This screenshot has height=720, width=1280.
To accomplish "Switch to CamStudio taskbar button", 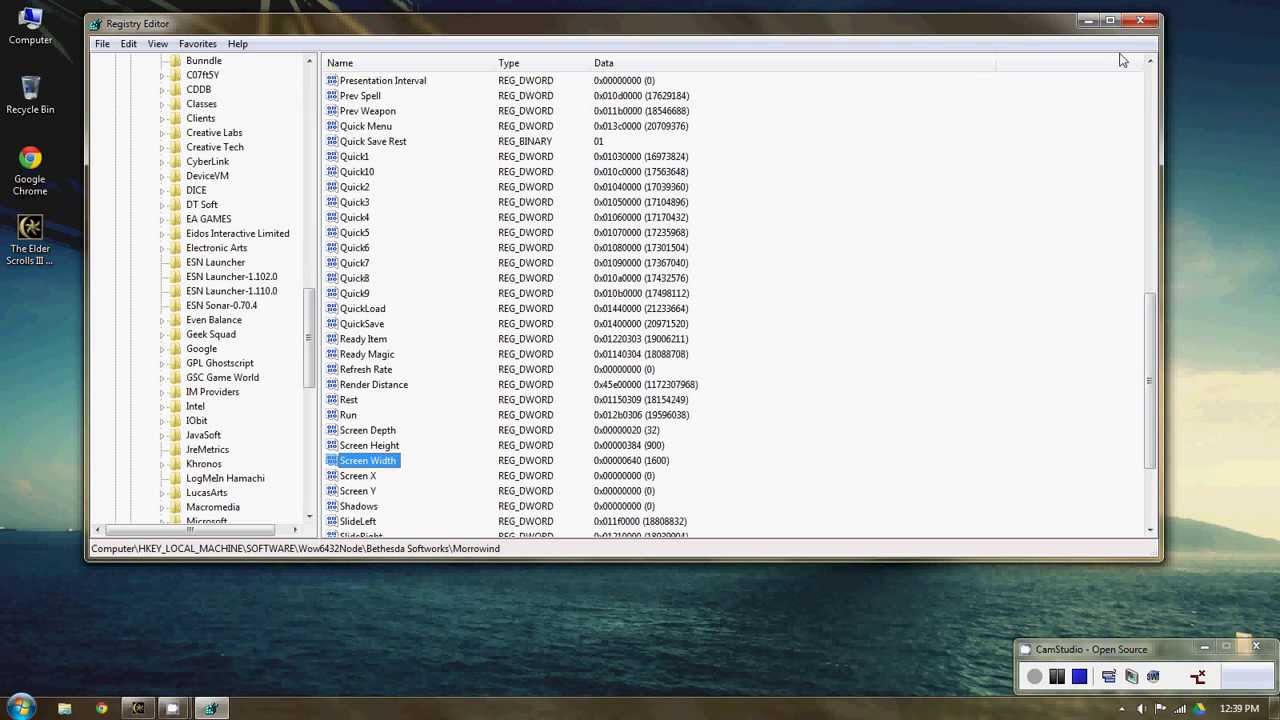I will 173,709.
